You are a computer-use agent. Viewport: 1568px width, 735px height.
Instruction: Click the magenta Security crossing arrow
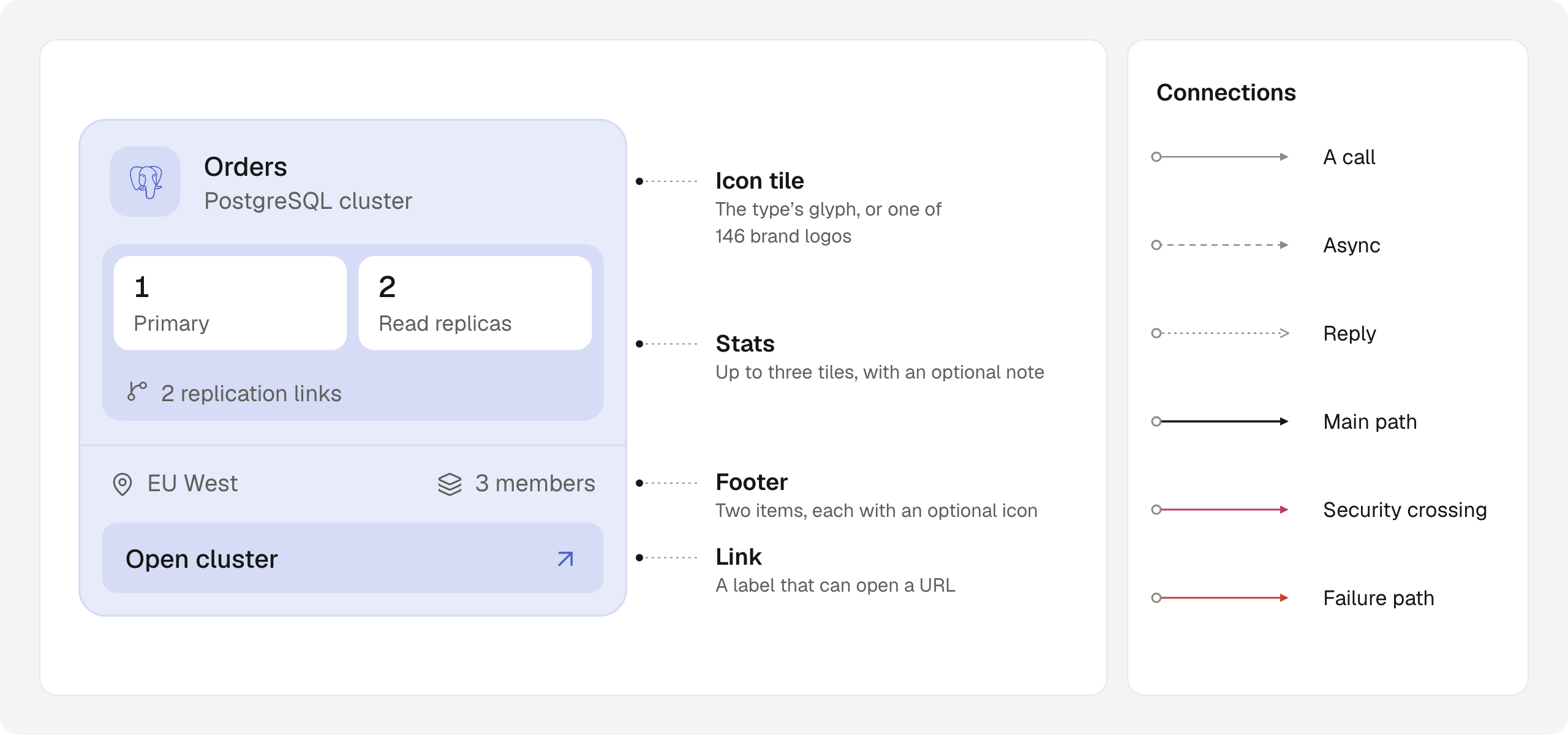click(x=1220, y=510)
